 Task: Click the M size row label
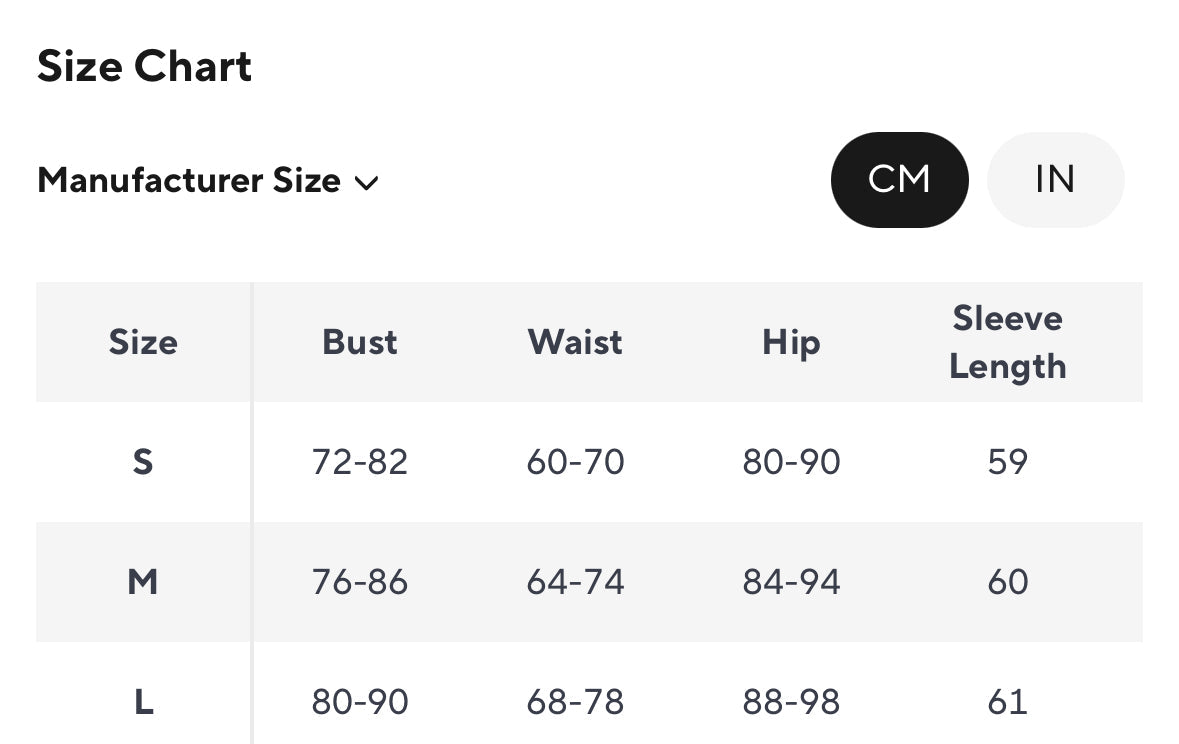coord(143,582)
